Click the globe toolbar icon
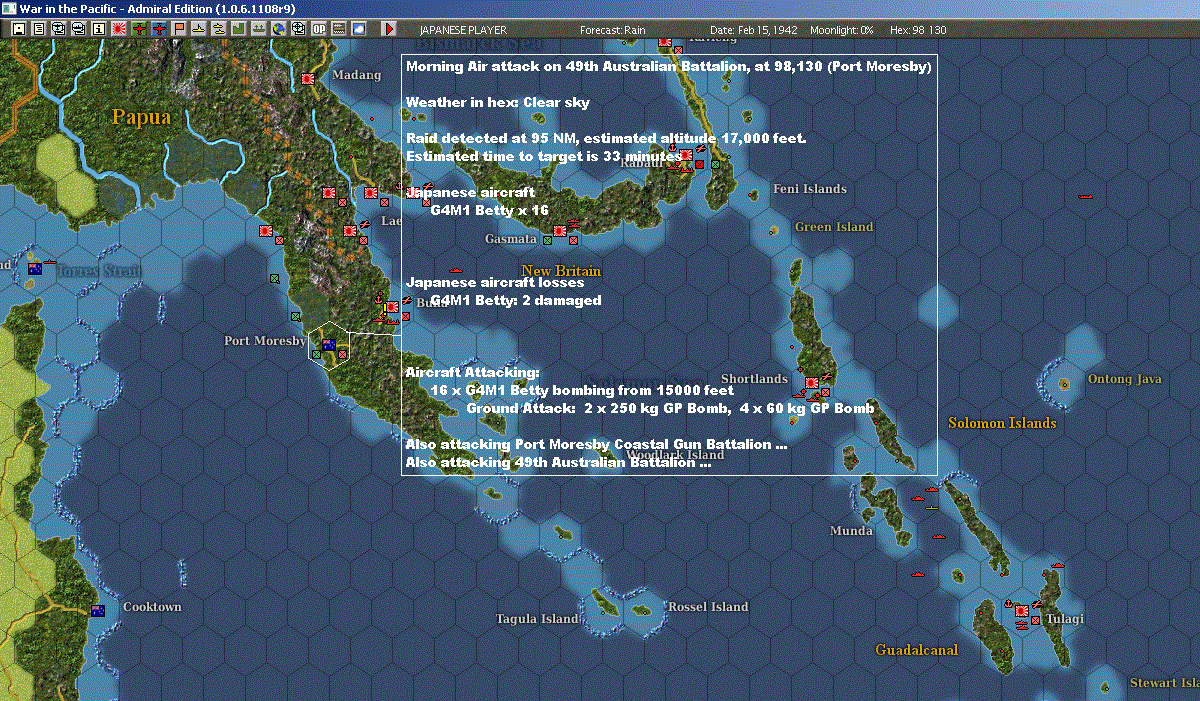This screenshot has width=1200, height=701. click(x=278, y=30)
